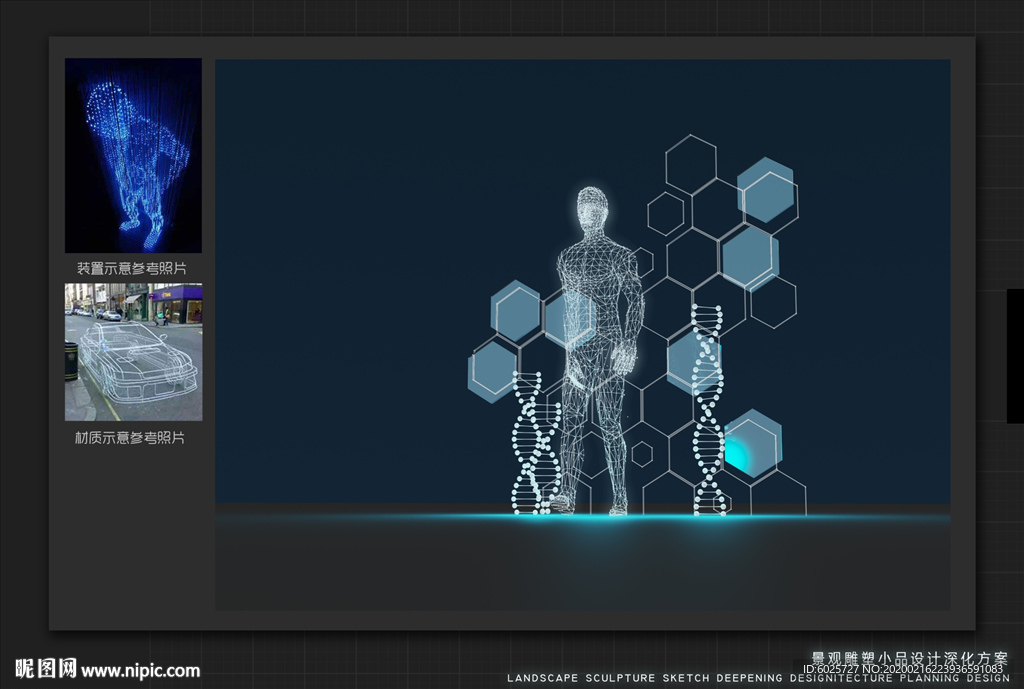Click the 装置示意参考照片 caption
1024x689 pixels.
click(131, 269)
